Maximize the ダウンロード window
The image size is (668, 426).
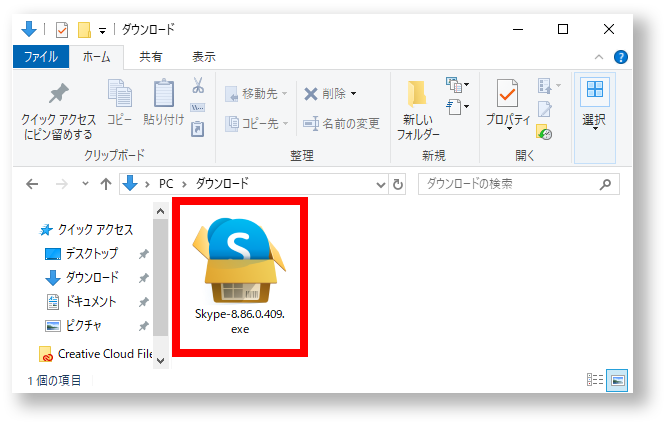pyautogui.click(x=563, y=29)
